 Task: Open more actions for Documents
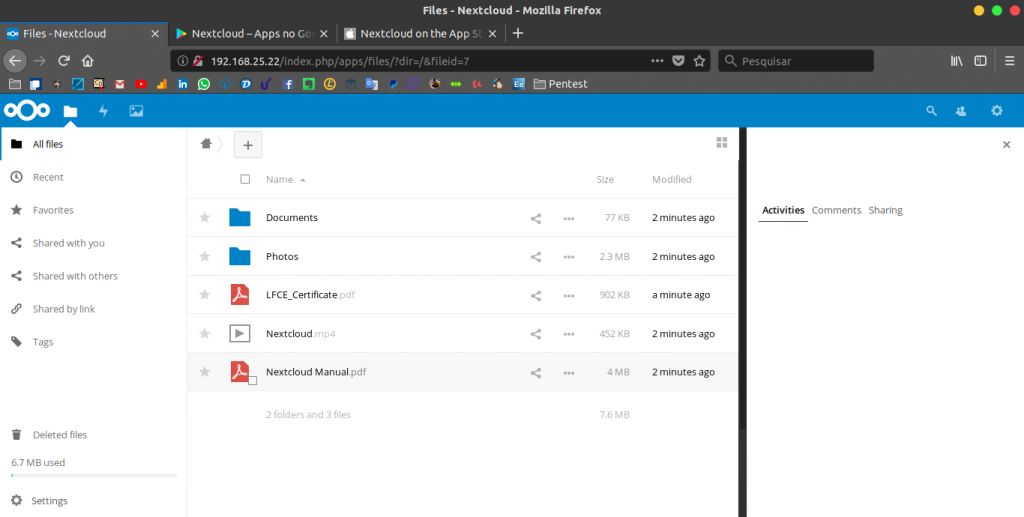click(x=569, y=219)
